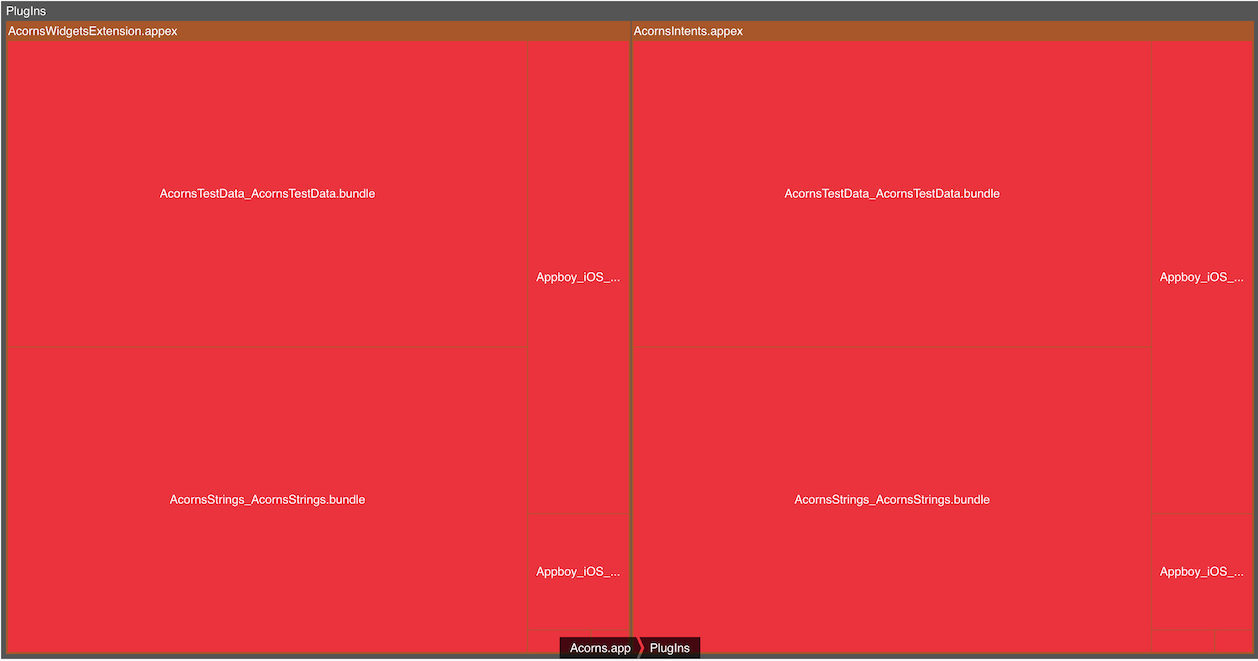Image resolution: width=1258 pixels, height=661 pixels.
Task: Open AcornsStrings bundle tile in AcornsWidgetsExtension
Action: (267, 500)
